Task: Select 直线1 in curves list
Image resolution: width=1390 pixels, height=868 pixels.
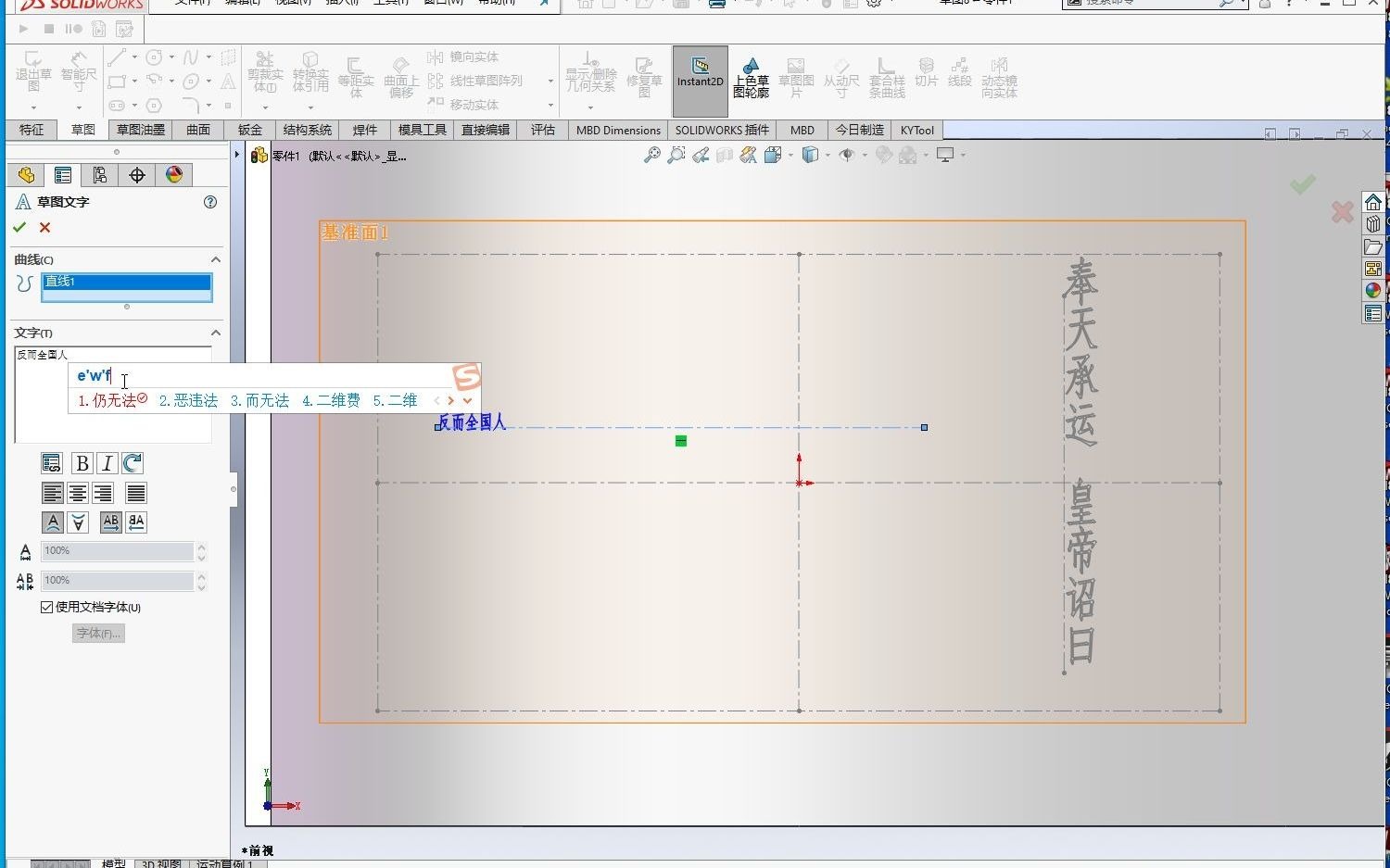Action: (127, 282)
